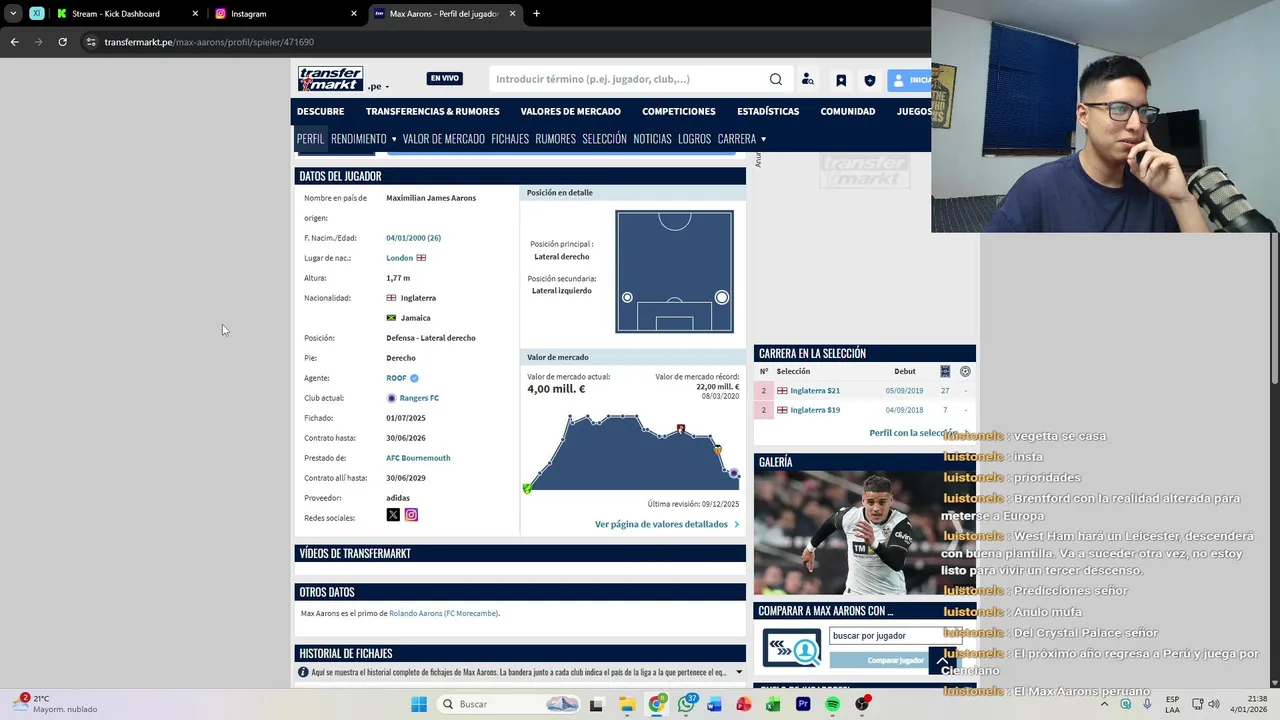The height and width of the screenshot is (720, 1280).
Task: Click the Rangers FC crest icon
Action: (x=392, y=398)
